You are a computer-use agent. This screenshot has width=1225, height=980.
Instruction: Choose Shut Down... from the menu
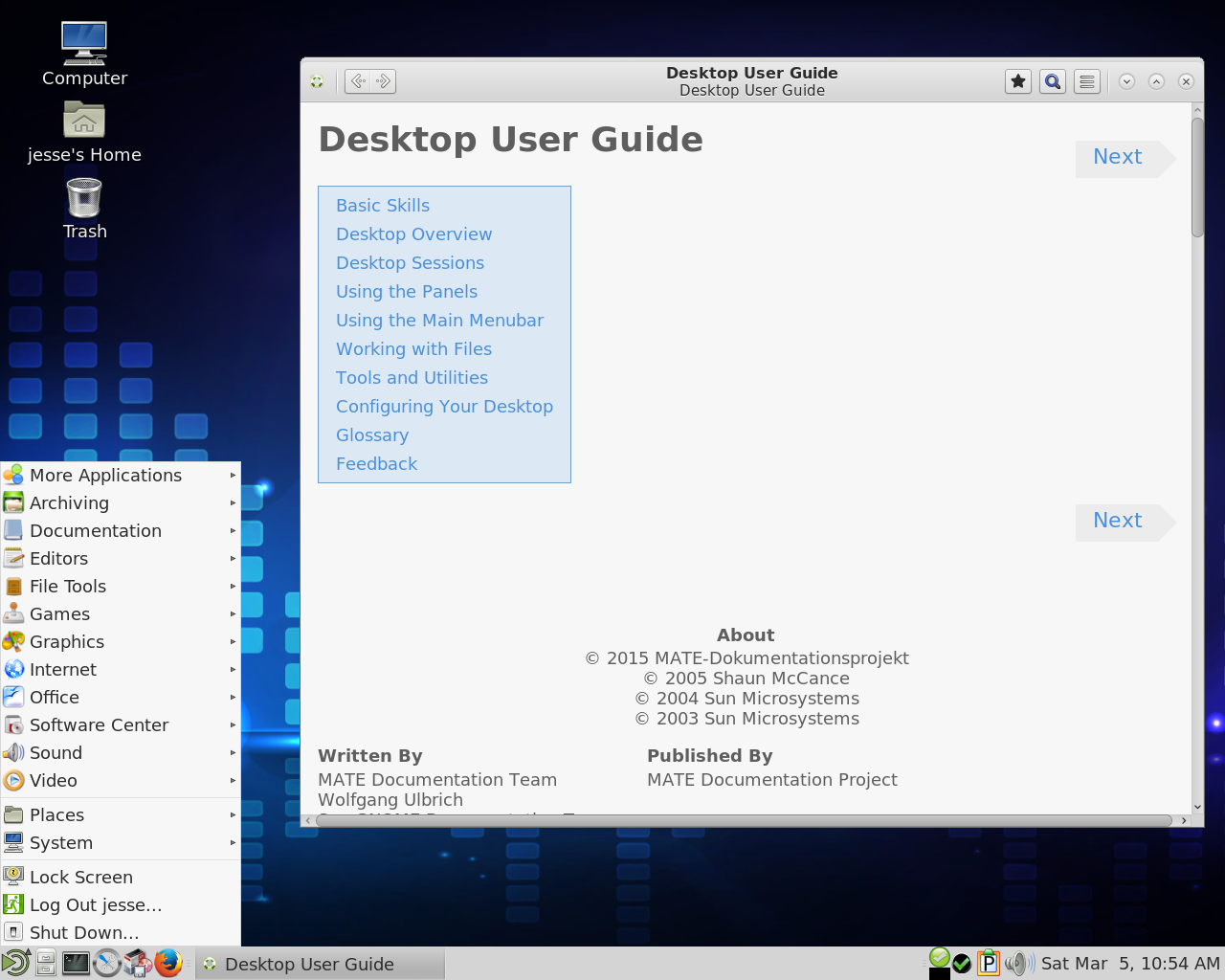tap(121, 932)
